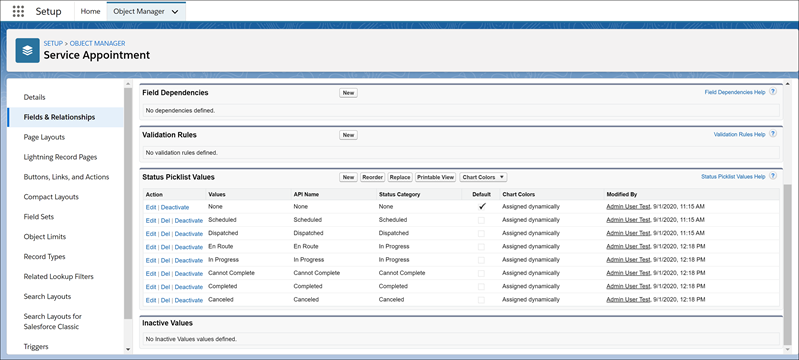Switch to the Home tab
The height and width of the screenshot is (360, 799).
coord(90,11)
